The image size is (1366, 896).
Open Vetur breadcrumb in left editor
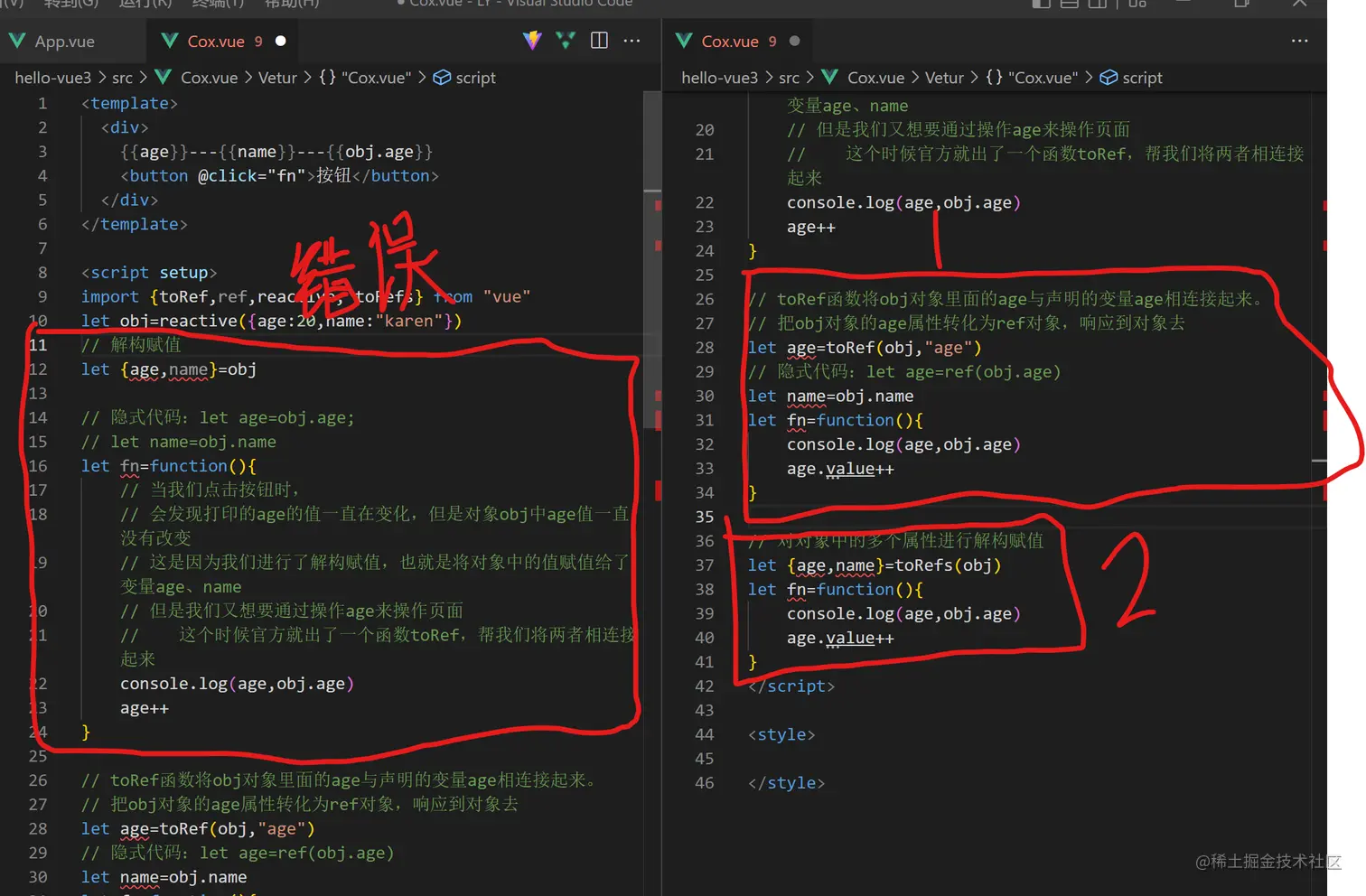pyautogui.click(x=277, y=78)
